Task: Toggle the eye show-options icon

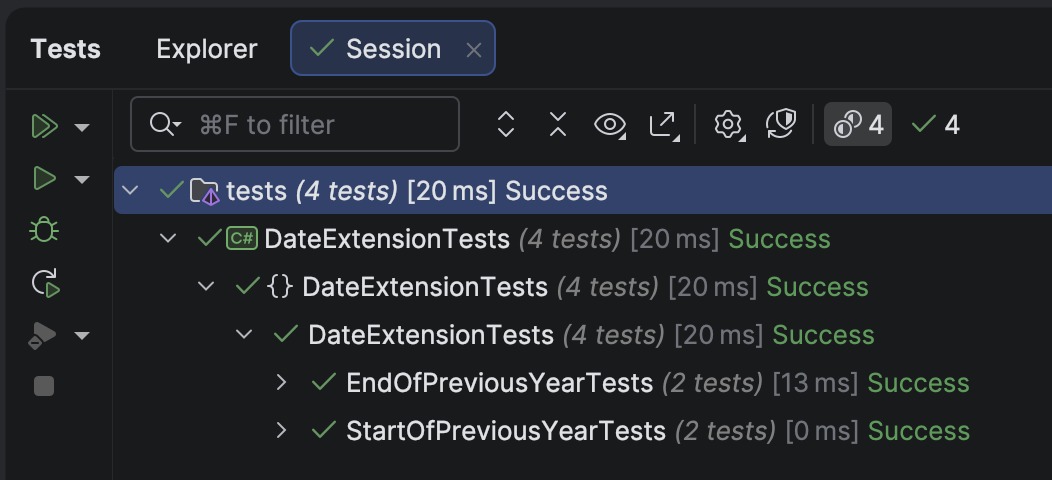Action: click(x=609, y=124)
